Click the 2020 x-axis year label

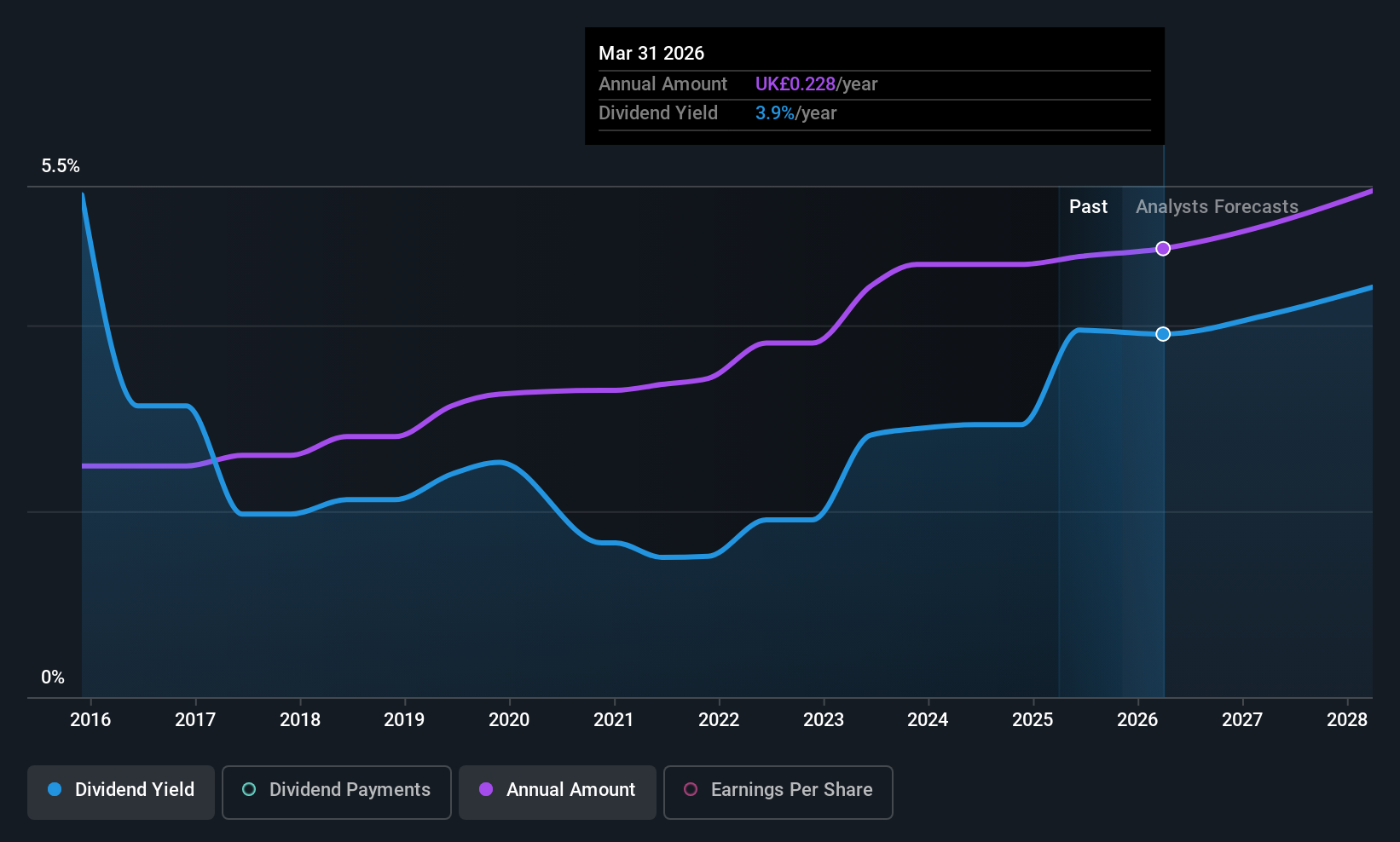click(509, 720)
